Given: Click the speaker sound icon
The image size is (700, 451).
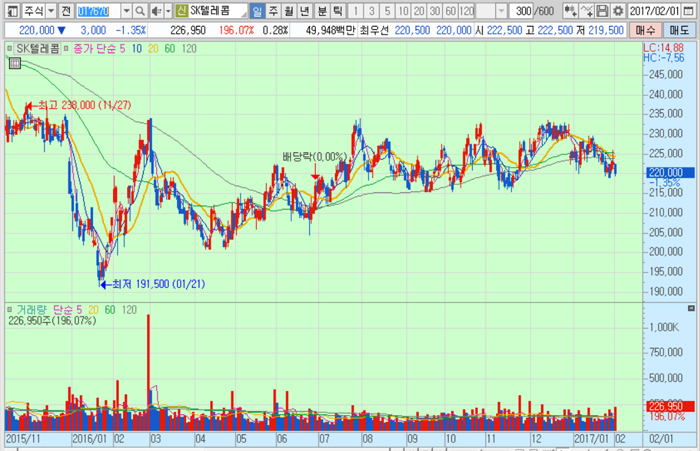Looking at the screenshot, I should click(158, 10).
